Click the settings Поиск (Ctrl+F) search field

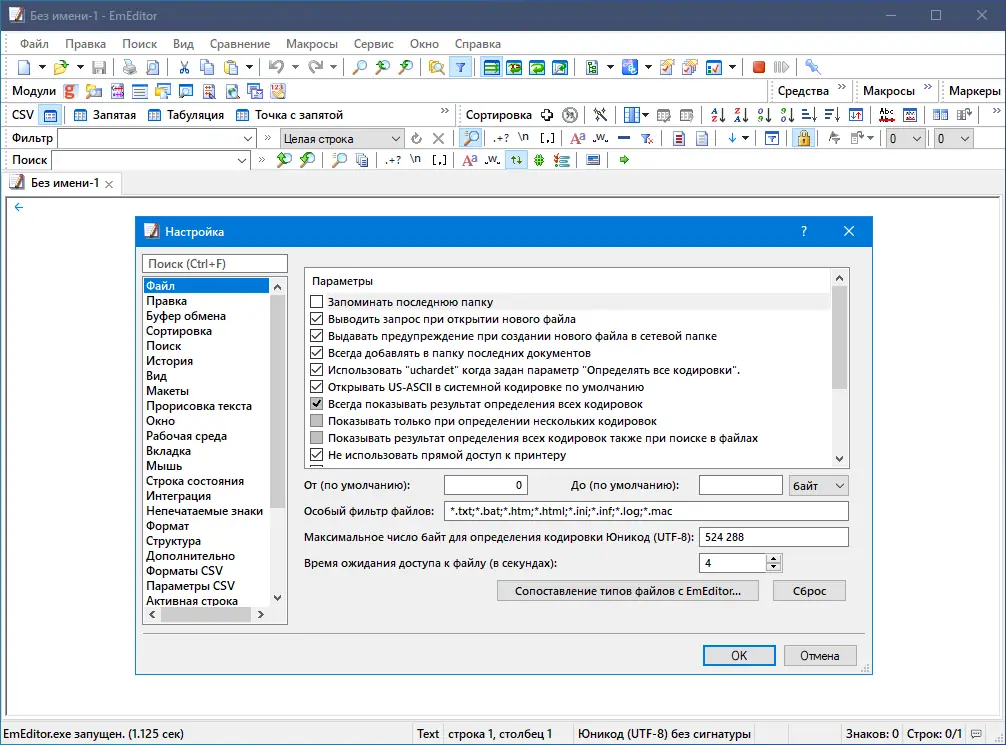pos(214,264)
